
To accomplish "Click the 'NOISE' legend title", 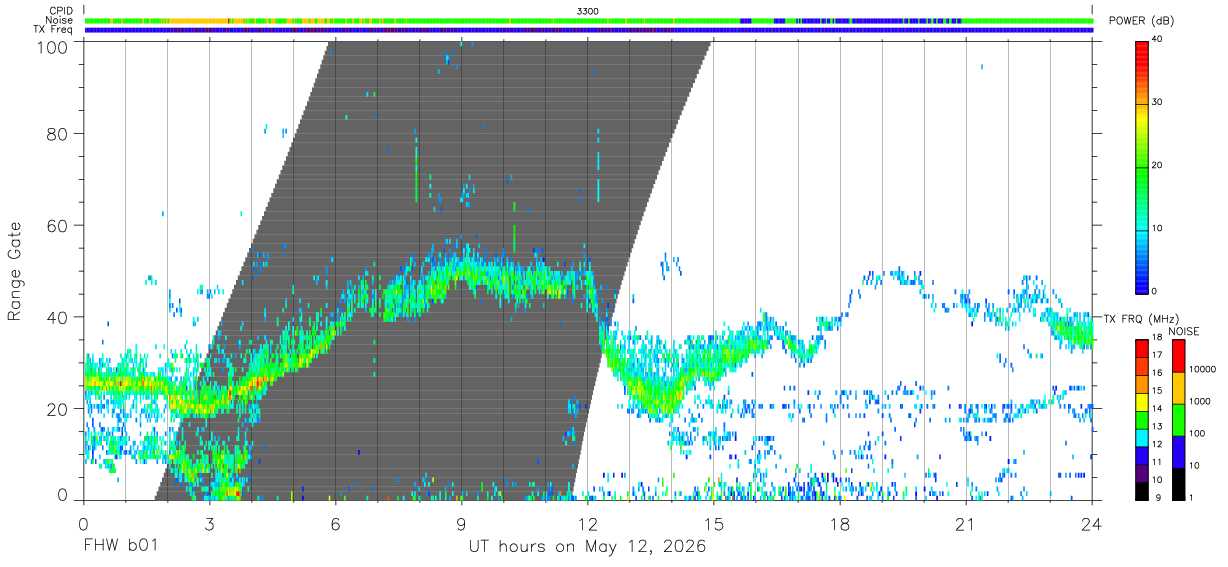I will tap(1183, 331).
